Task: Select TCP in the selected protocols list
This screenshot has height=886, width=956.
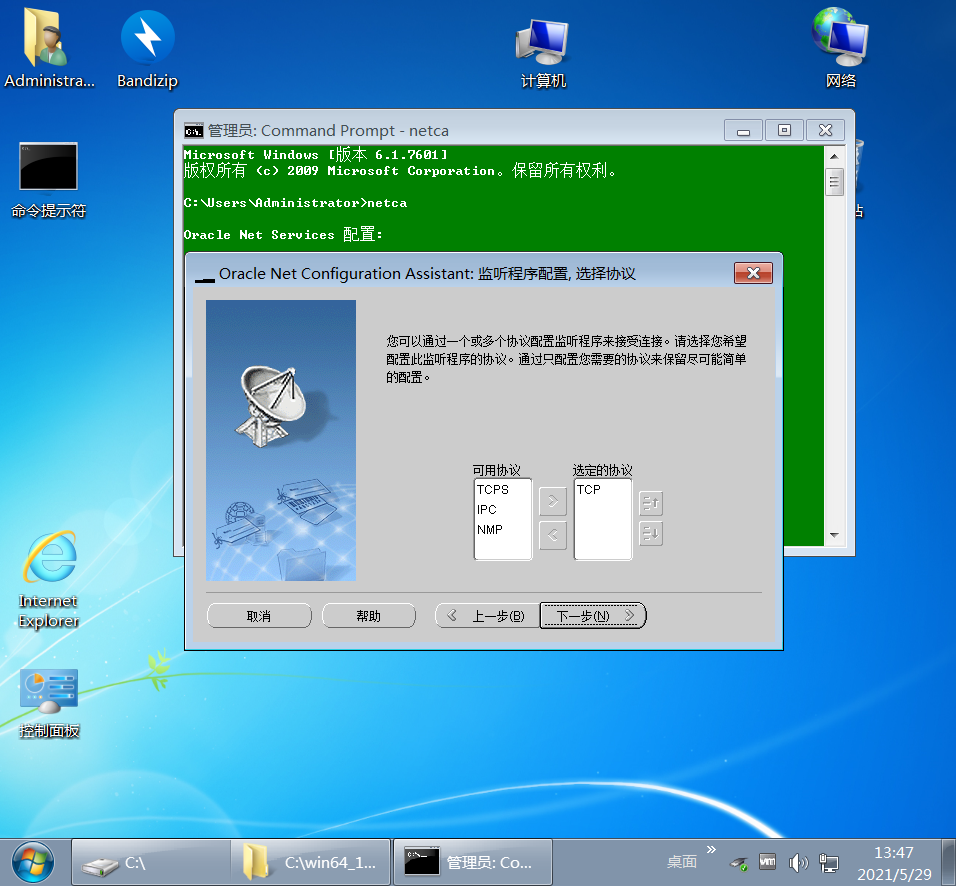Action: point(591,489)
